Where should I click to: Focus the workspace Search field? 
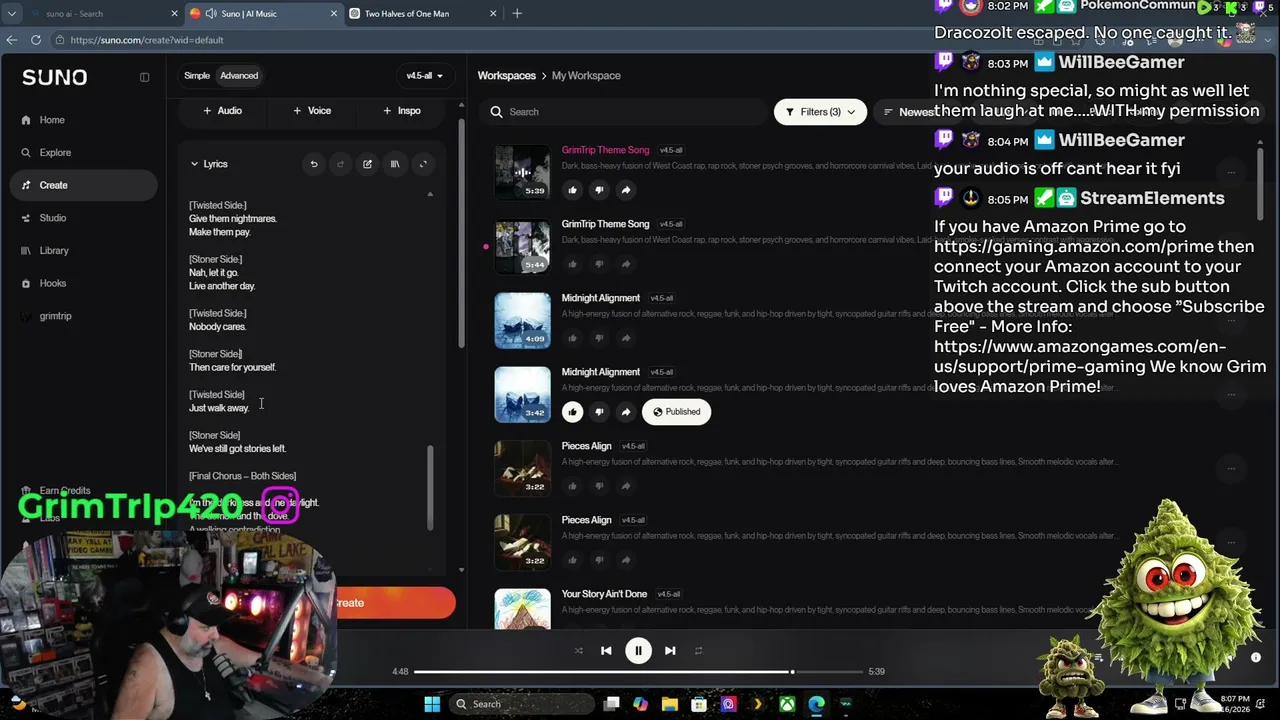coord(625,112)
